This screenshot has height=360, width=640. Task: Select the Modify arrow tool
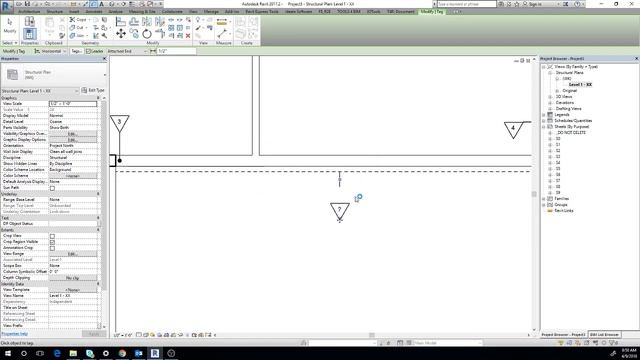click(10, 25)
